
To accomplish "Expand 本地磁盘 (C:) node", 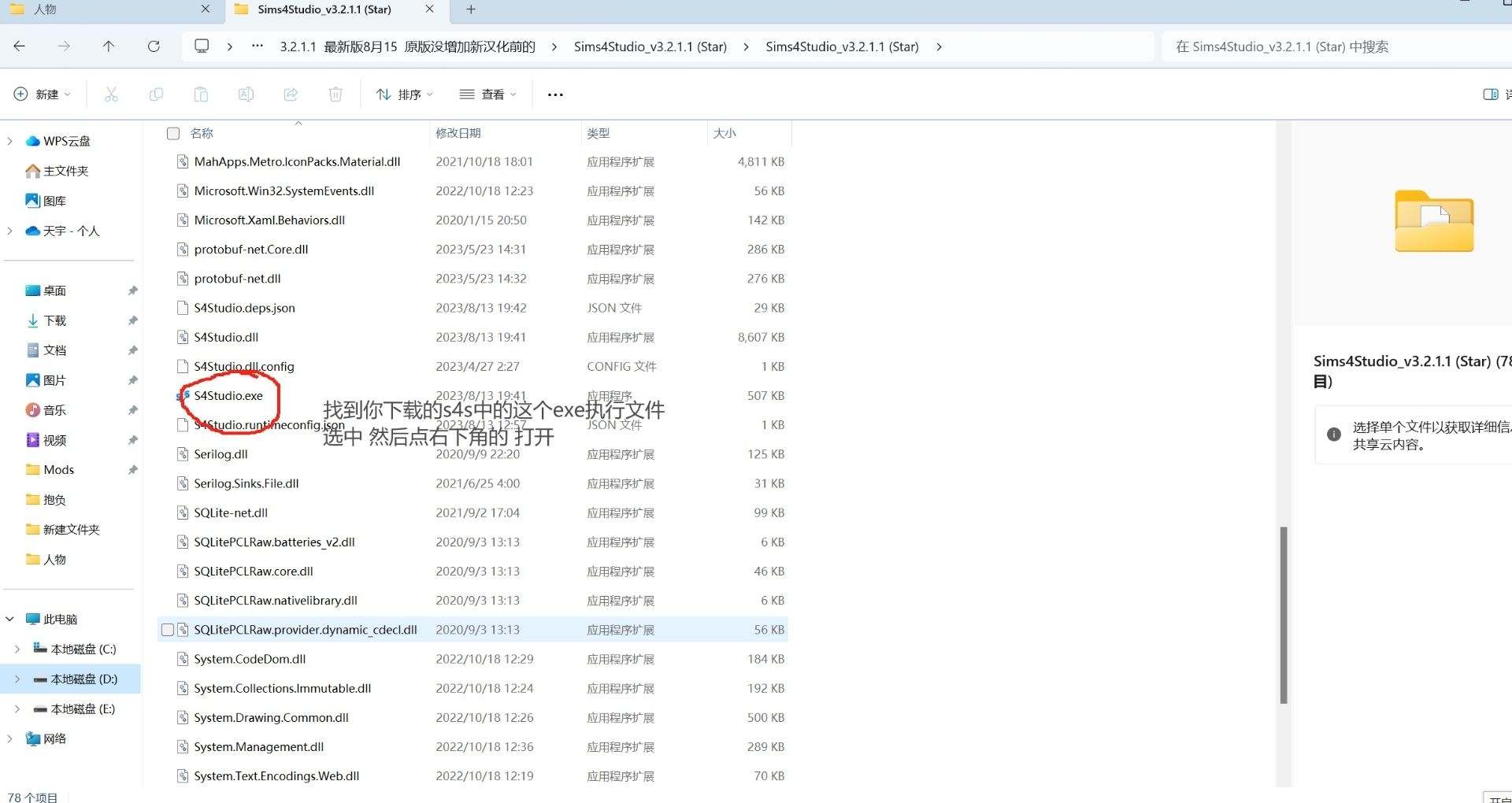I will point(17,649).
